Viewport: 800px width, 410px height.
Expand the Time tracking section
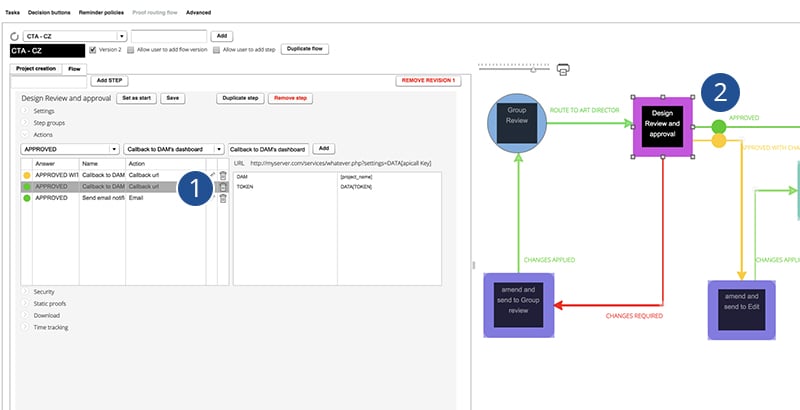25,327
